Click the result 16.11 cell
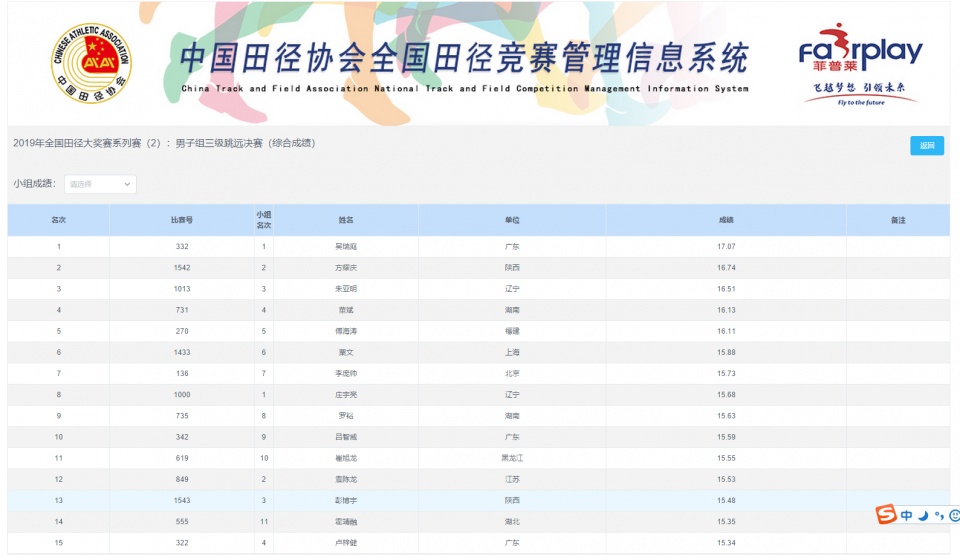This screenshot has height=555, width=960. tap(726, 331)
